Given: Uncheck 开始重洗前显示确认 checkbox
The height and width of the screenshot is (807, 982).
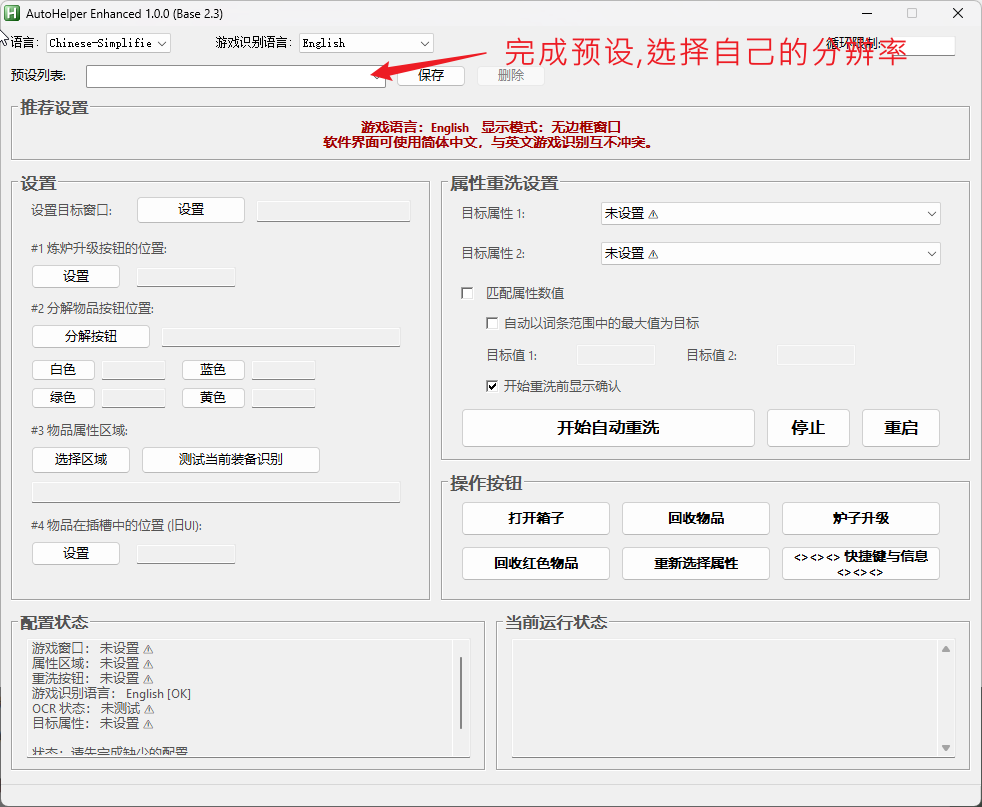Looking at the screenshot, I should tap(492, 386).
